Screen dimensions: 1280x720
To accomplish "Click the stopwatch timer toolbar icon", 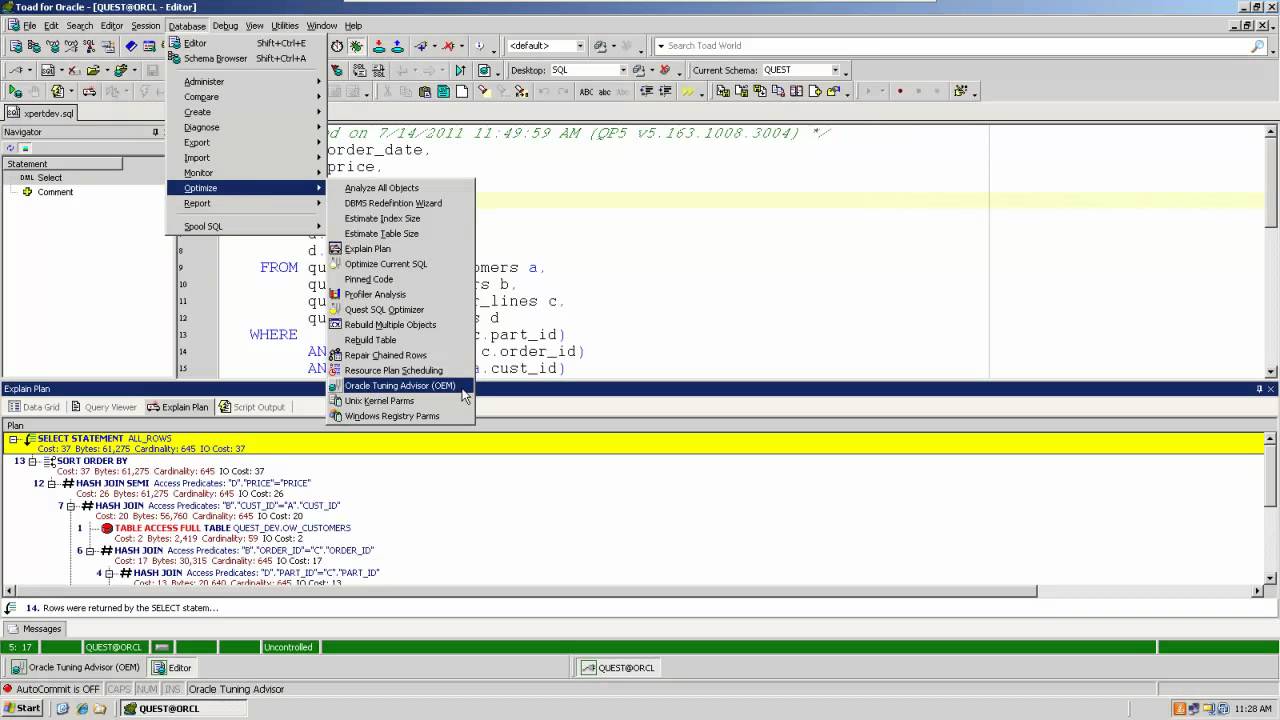I will (337, 46).
